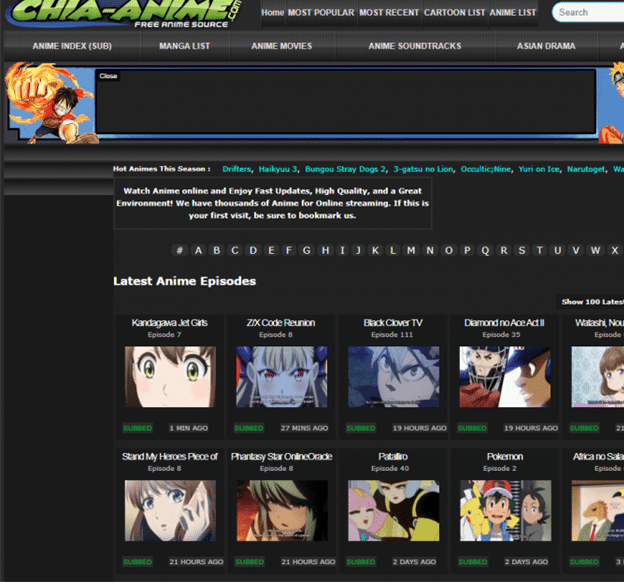Image resolution: width=624 pixels, height=587 pixels.
Task: Open the Haikyuu 3 link
Action: pos(278,169)
